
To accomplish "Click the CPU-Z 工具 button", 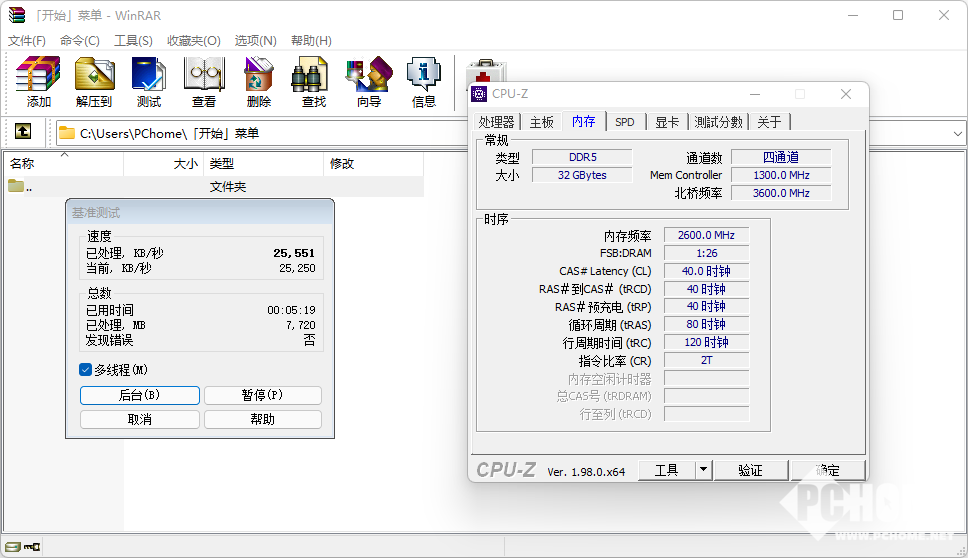I will (x=667, y=470).
